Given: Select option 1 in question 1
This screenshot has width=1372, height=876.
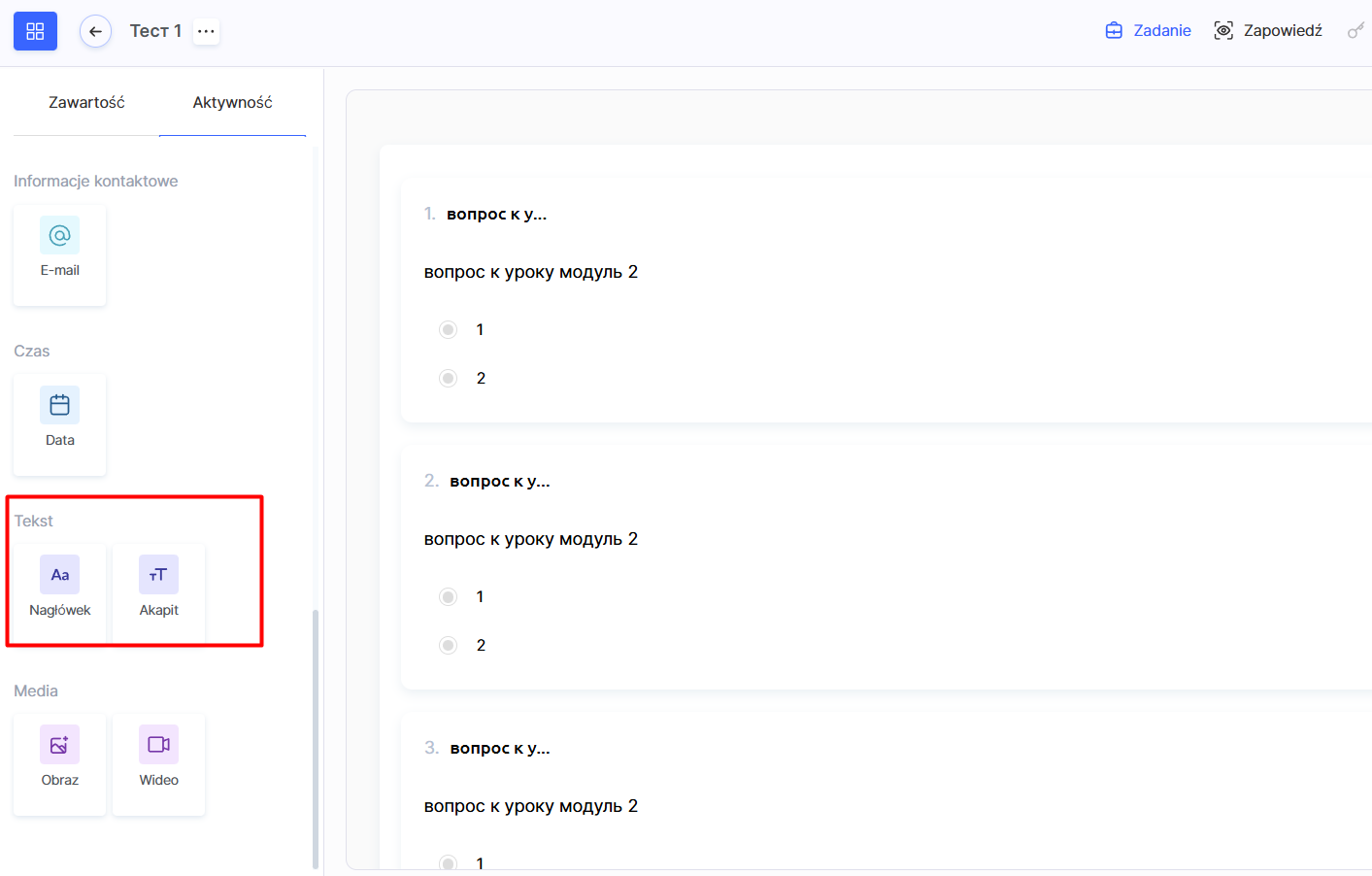Looking at the screenshot, I should 448,330.
